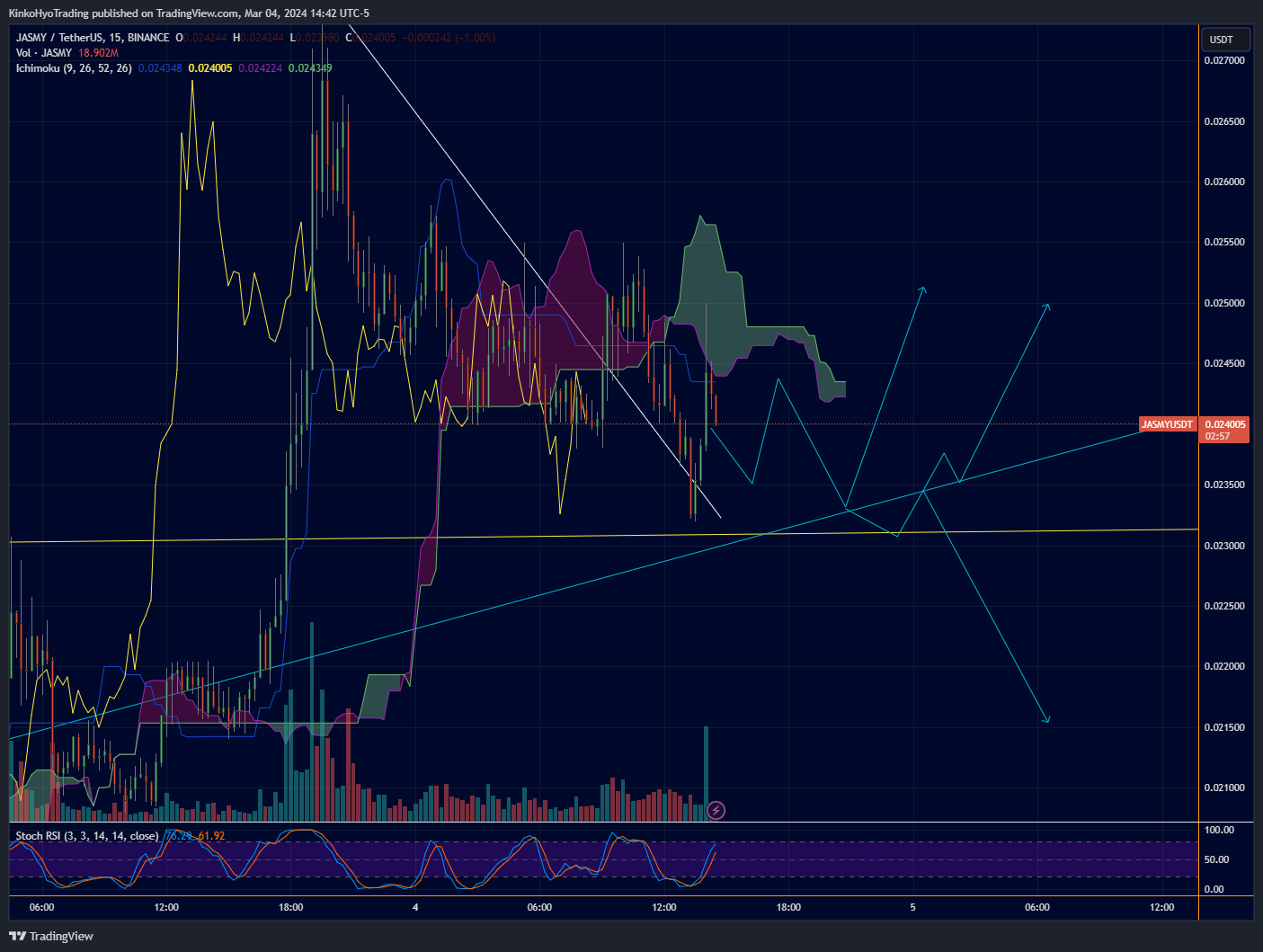Click the blue Stoch RSI value 76.28

(x=179, y=836)
